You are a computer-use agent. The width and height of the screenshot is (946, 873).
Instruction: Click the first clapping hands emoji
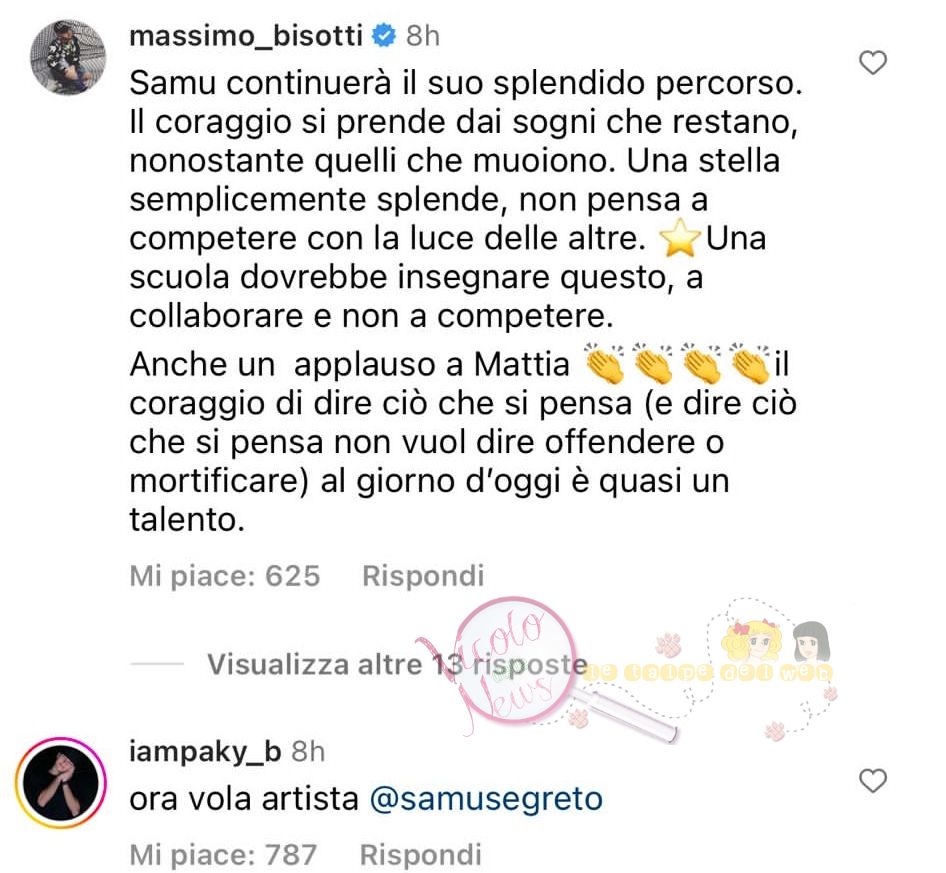604,363
